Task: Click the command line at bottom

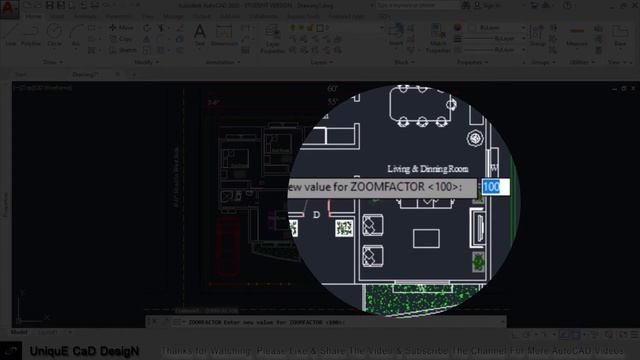Action: (x=326, y=322)
